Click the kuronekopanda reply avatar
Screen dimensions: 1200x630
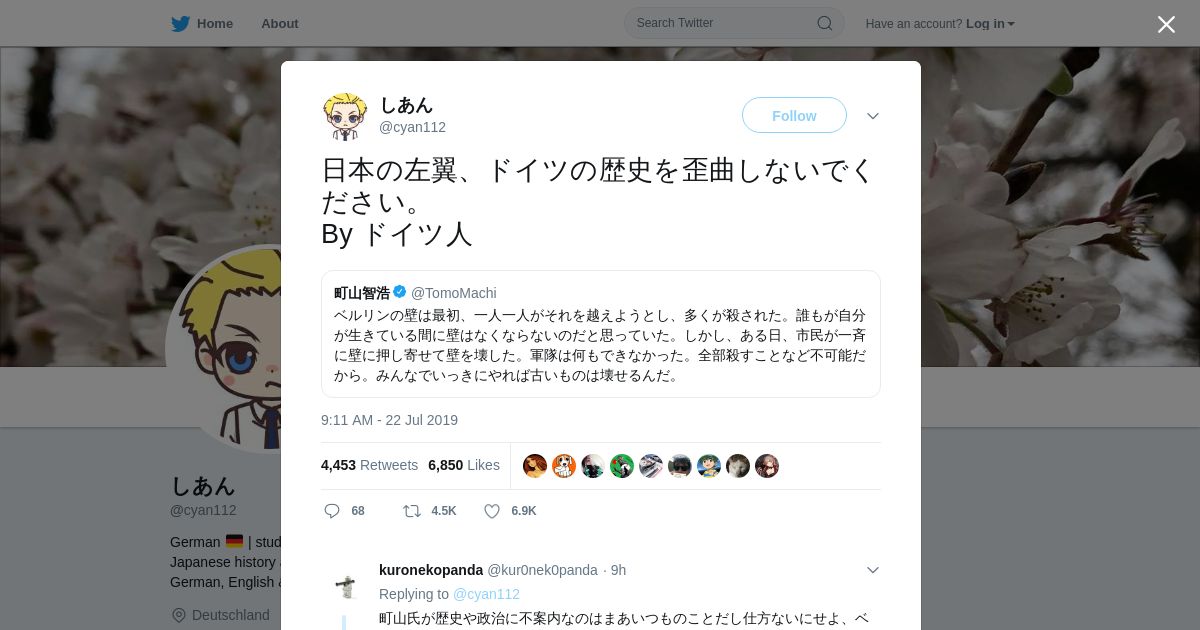click(346, 585)
